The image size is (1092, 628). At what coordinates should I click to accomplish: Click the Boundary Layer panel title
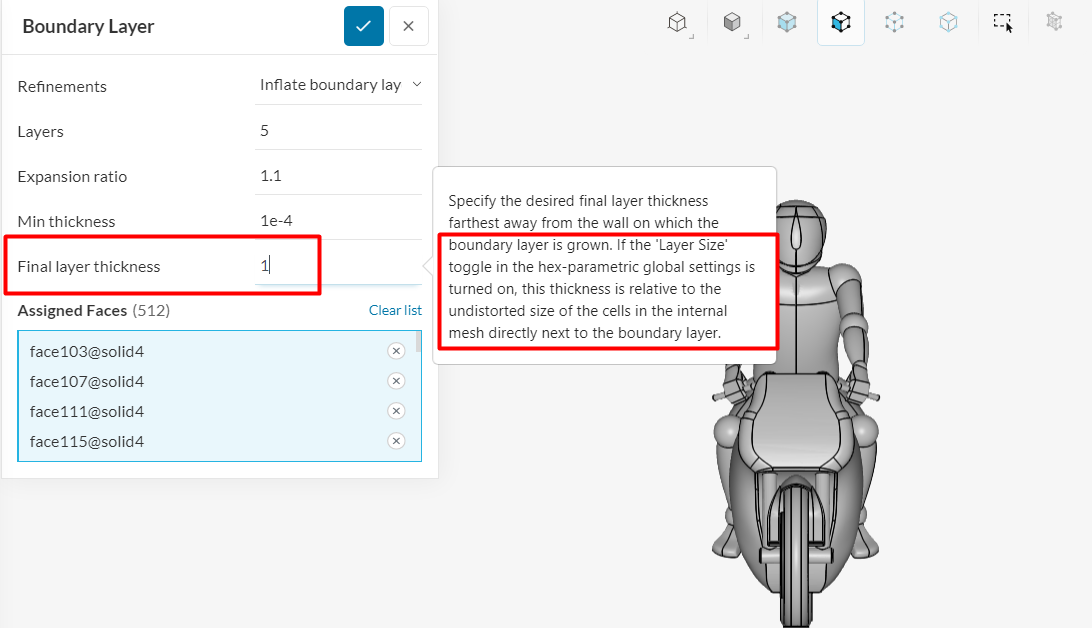click(88, 26)
